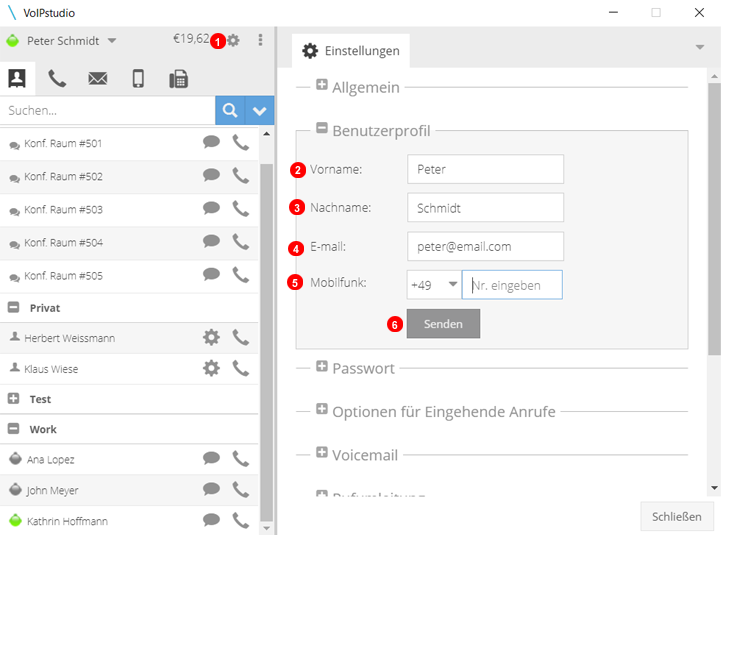
Task: Call Kathrin Hoffmann
Action: click(241, 520)
